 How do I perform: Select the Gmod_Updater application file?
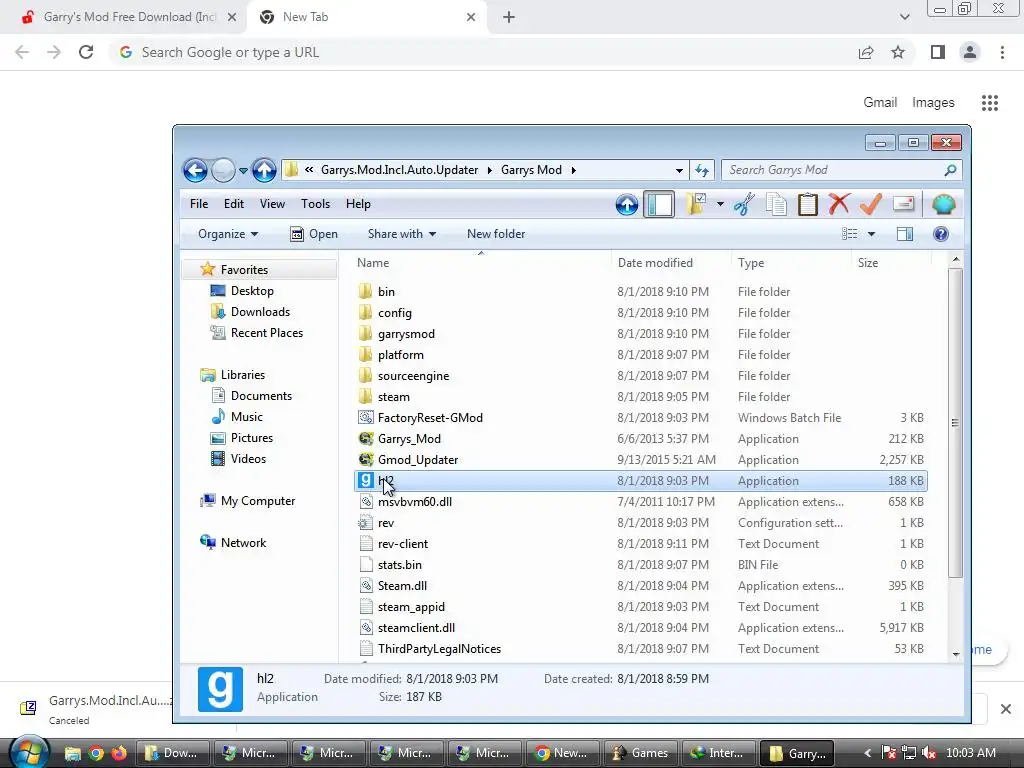pyautogui.click(x=418, y=460)
